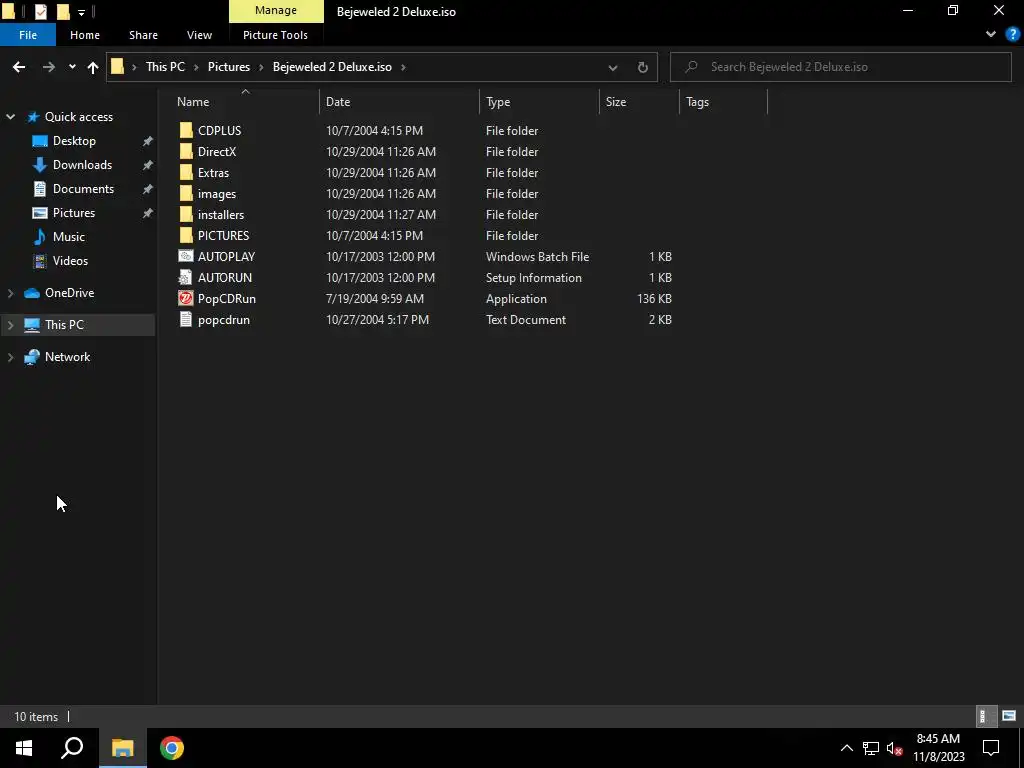This screenshot has width=1024, height=768.
Task: Open Customize Quick Access Toolbar dropdown
Action: point(81,12)
